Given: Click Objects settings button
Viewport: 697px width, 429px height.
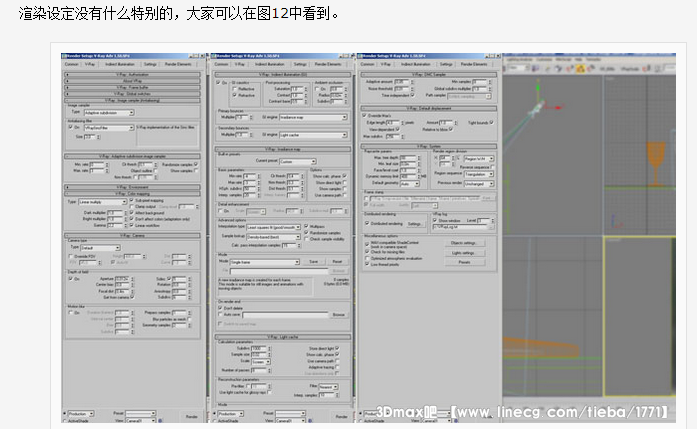Looking at the screenshot, I should click(465, 243).
